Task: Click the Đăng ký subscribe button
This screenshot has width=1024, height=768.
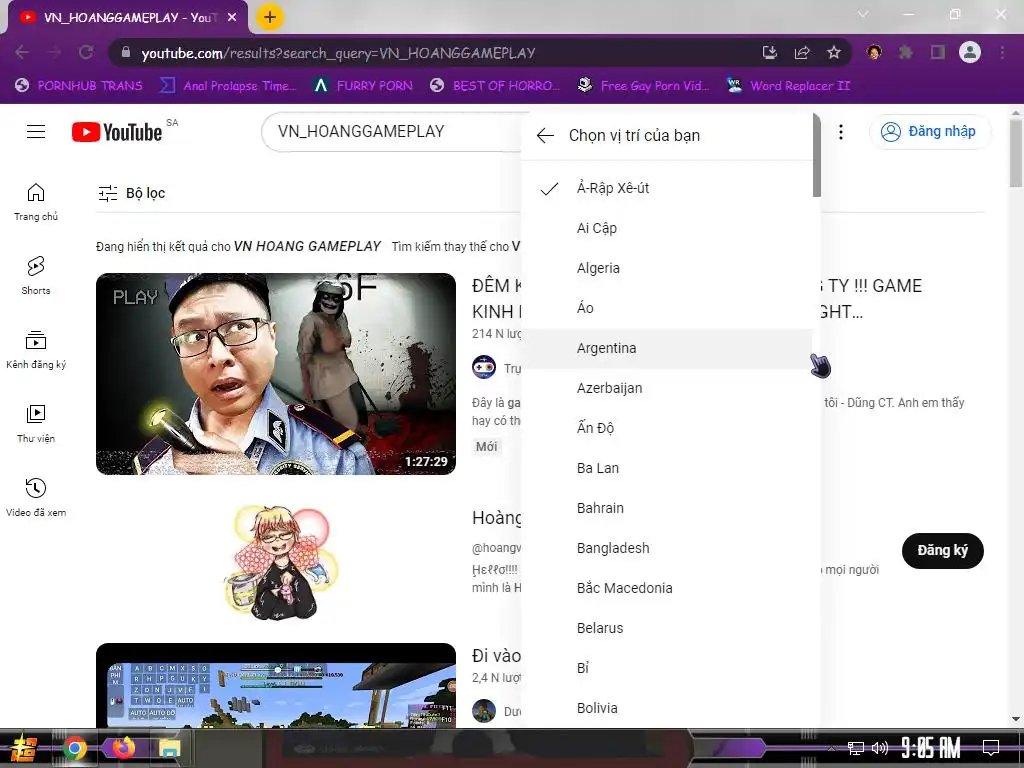Action: point(942,551)
